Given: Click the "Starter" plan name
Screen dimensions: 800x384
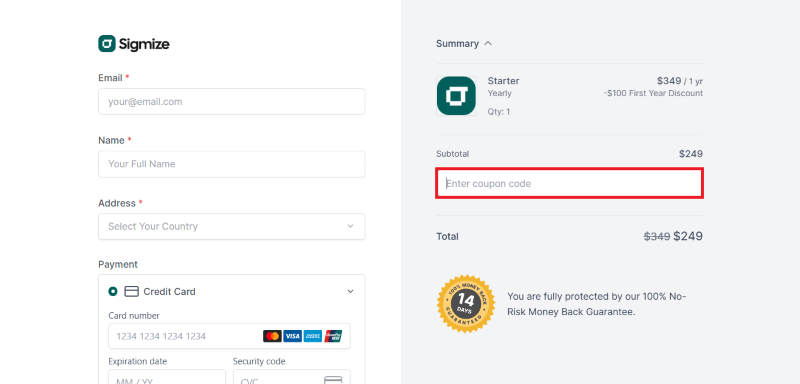Looking at the screenshot, I should click(504, 81).
